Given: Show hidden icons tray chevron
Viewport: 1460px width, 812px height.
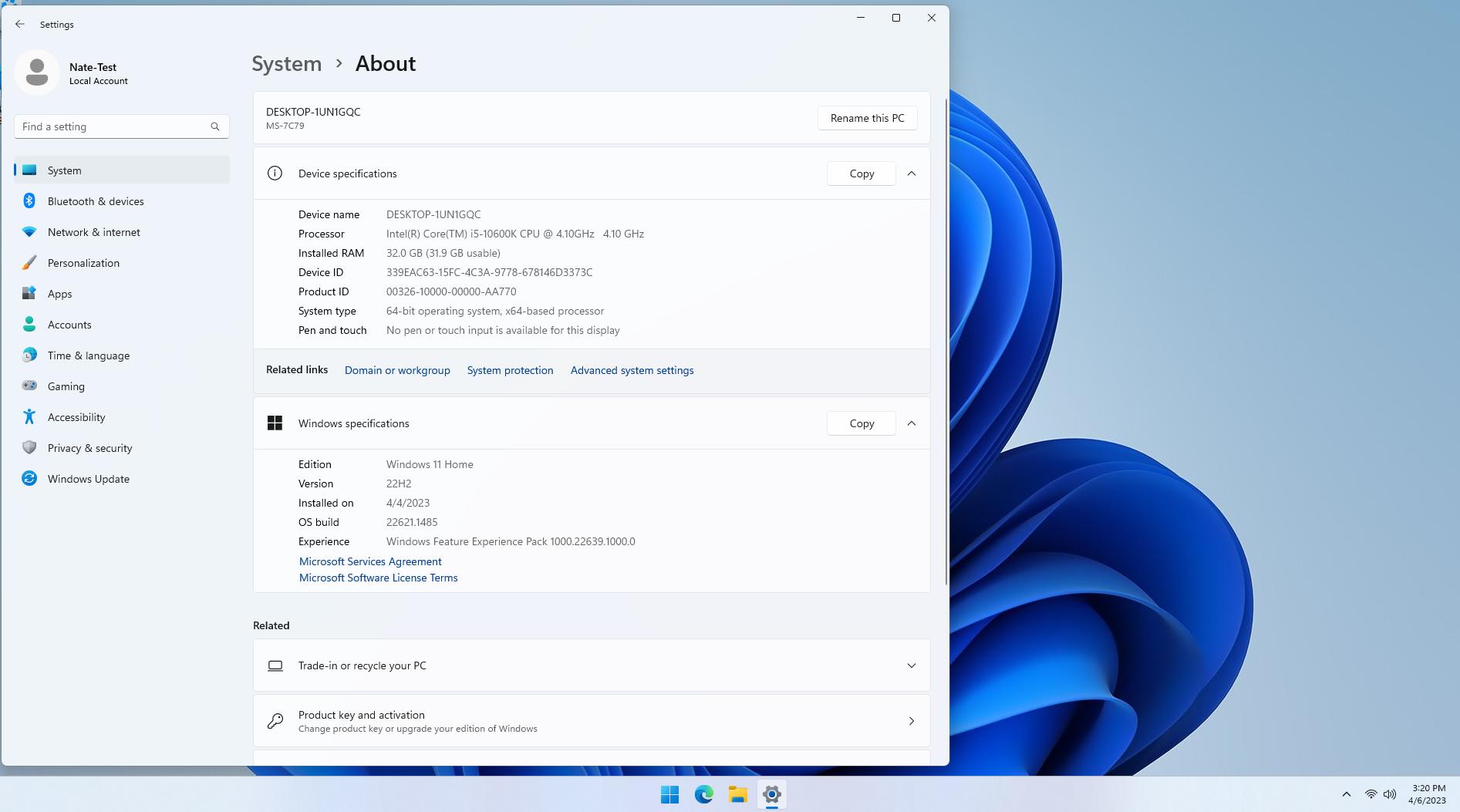Looking at the screenshot, I should (1347, 794).
